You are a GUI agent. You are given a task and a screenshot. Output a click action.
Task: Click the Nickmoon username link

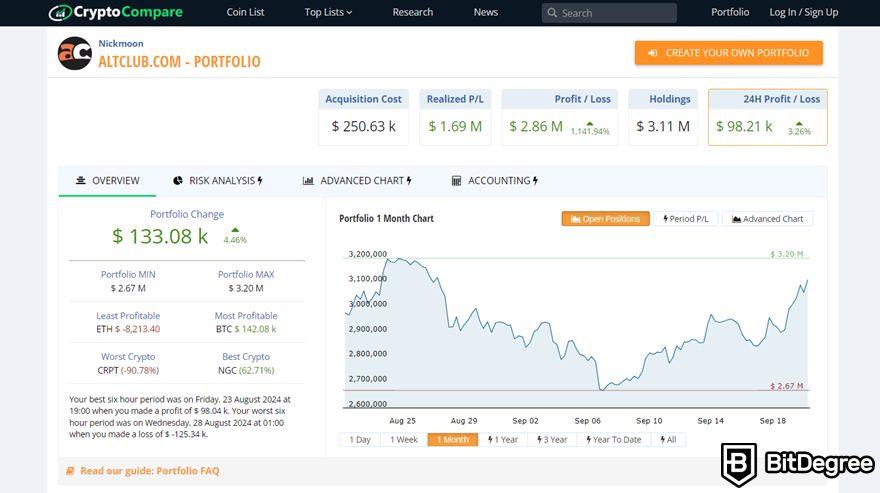[x=121, y=43]
